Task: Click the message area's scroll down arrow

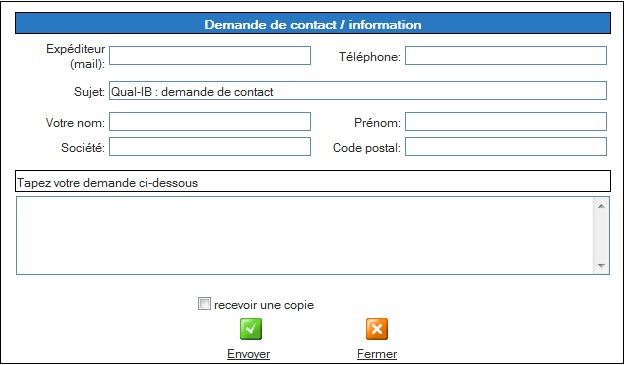Action: pyautogui.click(x=601, y=265)
